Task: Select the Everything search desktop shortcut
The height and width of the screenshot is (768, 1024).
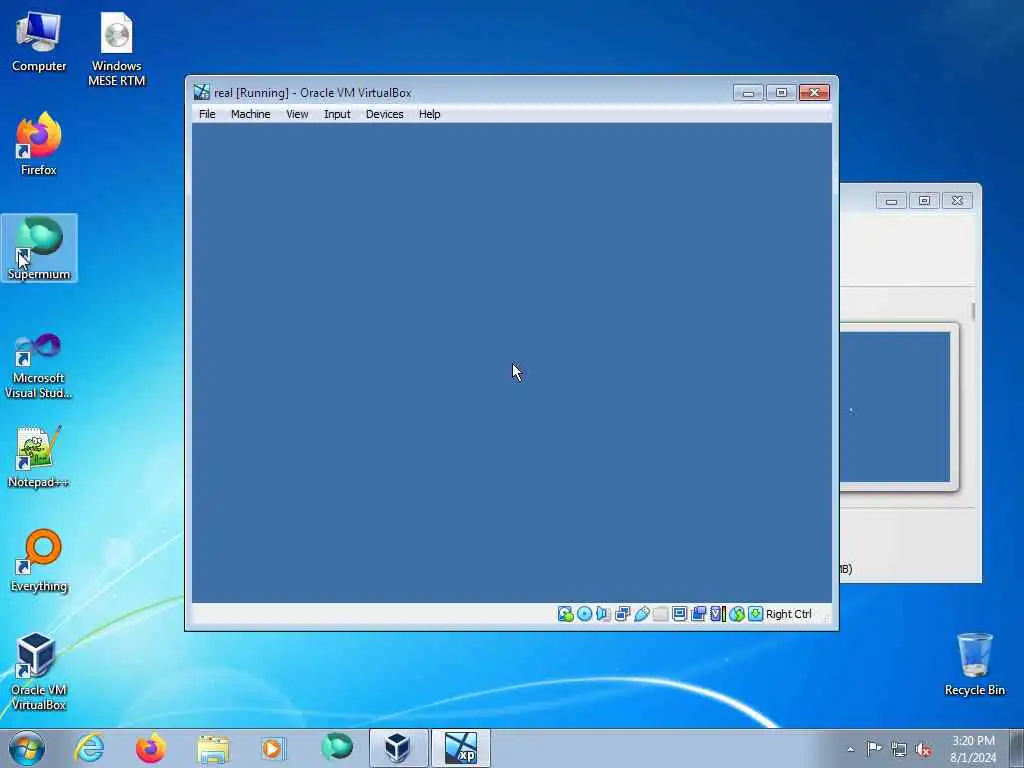Action: [39, 560]
